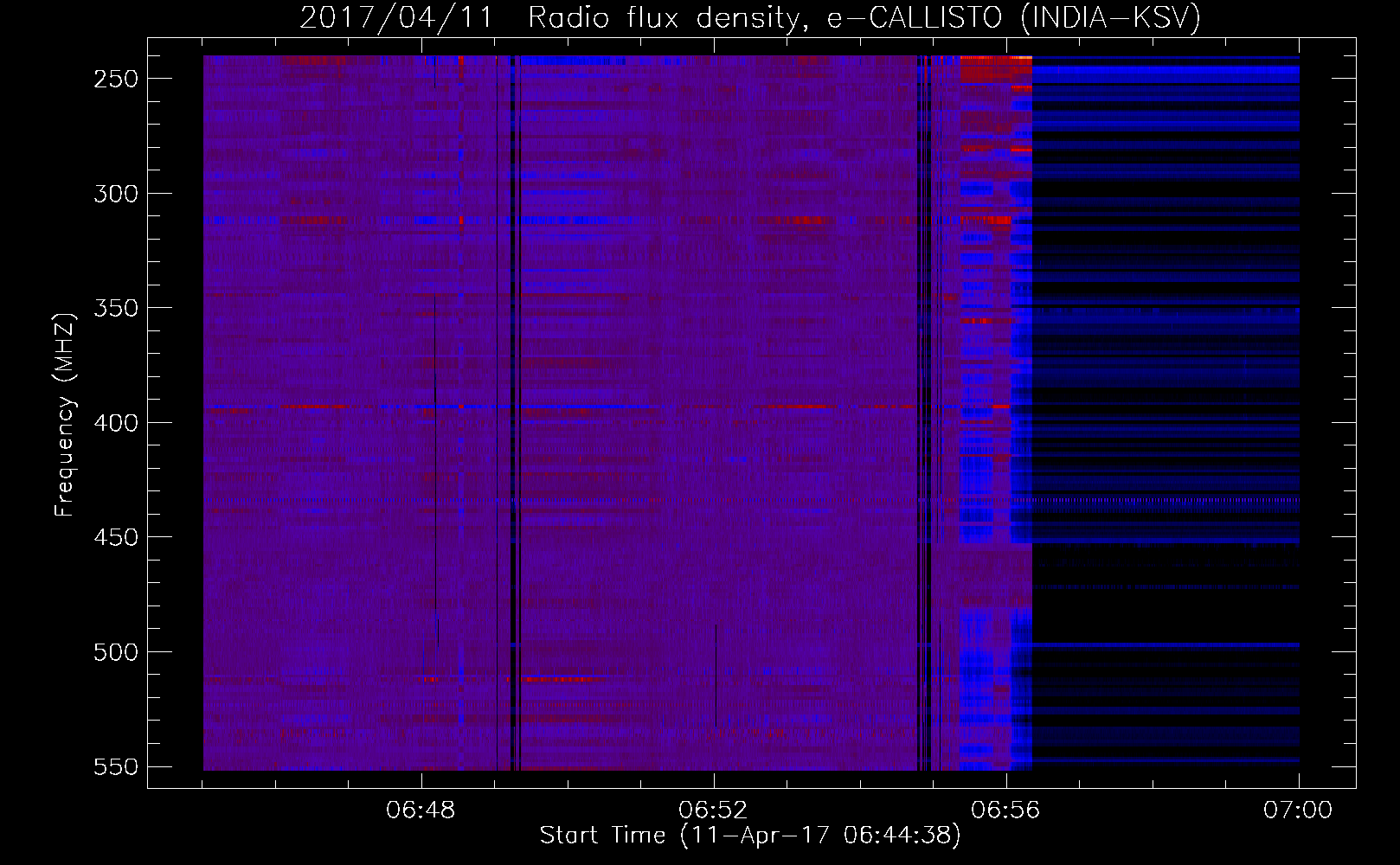This screenshot has width=1400, height=865.
Task: Click the 06:56 time axis label
Action: point(1005,811)
